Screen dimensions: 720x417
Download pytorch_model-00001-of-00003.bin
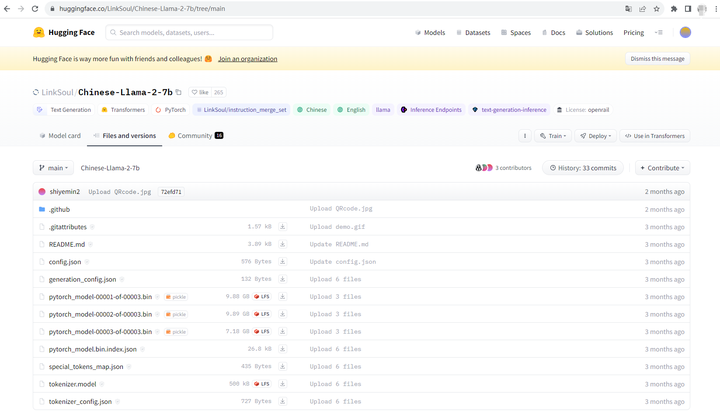click(282, 297)
